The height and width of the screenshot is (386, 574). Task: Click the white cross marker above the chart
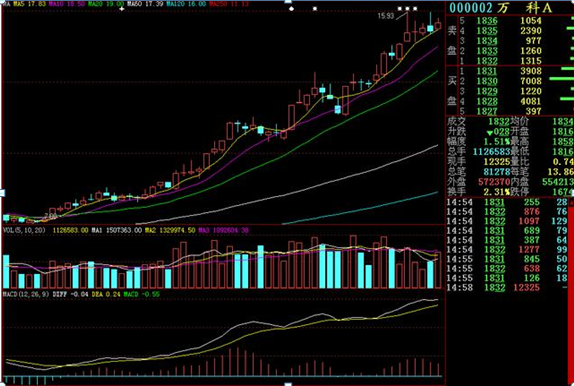point(122,9)
